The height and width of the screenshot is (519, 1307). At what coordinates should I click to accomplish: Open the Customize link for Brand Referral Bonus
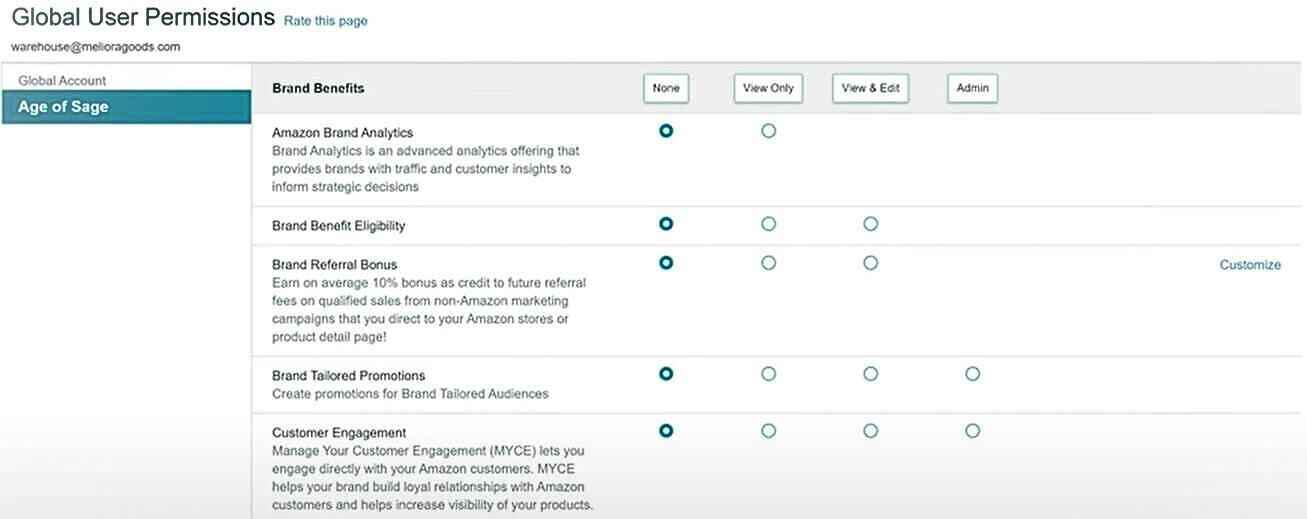(x=1249, y=265)
